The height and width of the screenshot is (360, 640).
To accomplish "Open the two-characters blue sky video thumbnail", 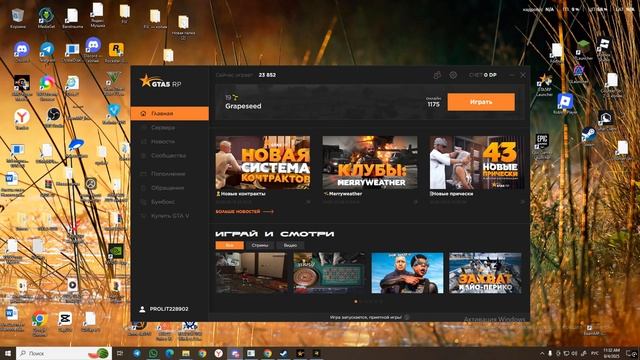I will click(x=407, y=273).
